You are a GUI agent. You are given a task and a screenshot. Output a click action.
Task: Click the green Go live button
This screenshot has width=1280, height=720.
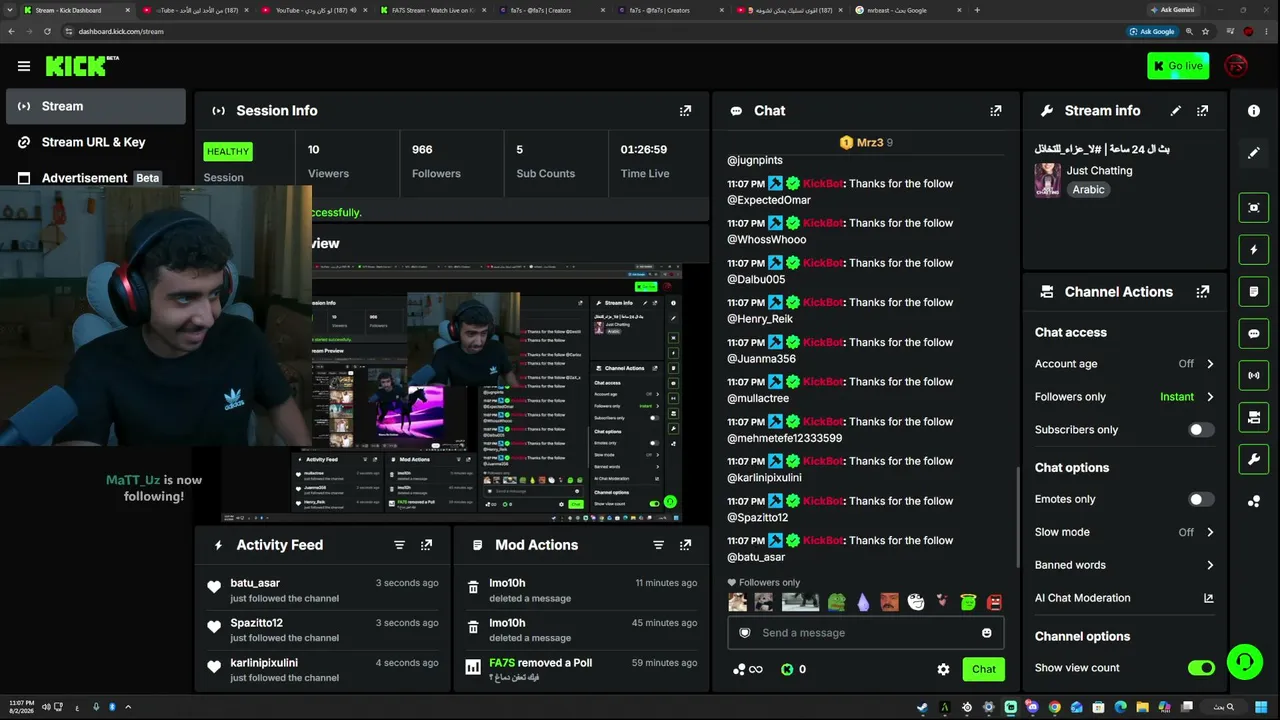click(1178, 66)
